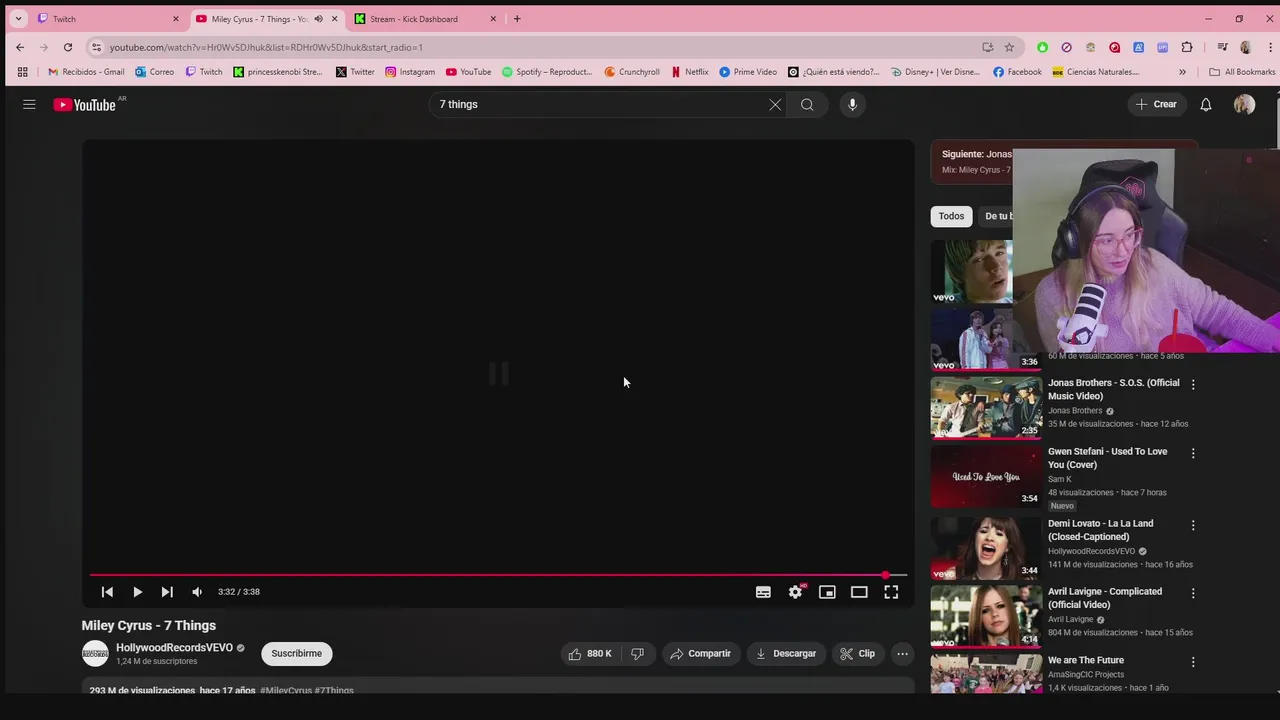Open options for Demi Lovato La La Land
1280x720 pixels.
click(x=1192, y=525)
